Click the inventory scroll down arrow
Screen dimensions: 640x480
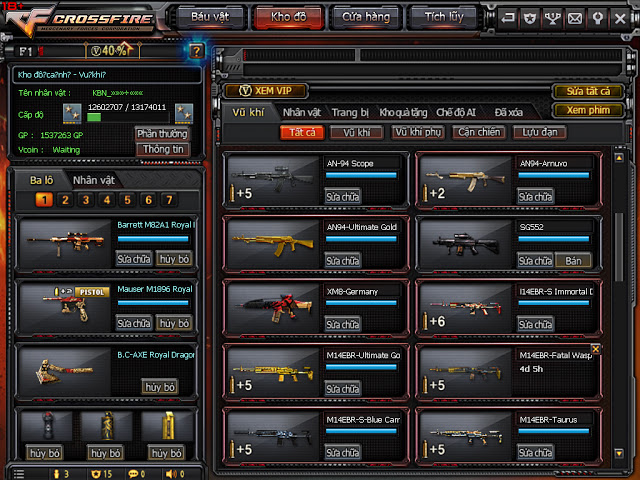(x=619, y=453)
